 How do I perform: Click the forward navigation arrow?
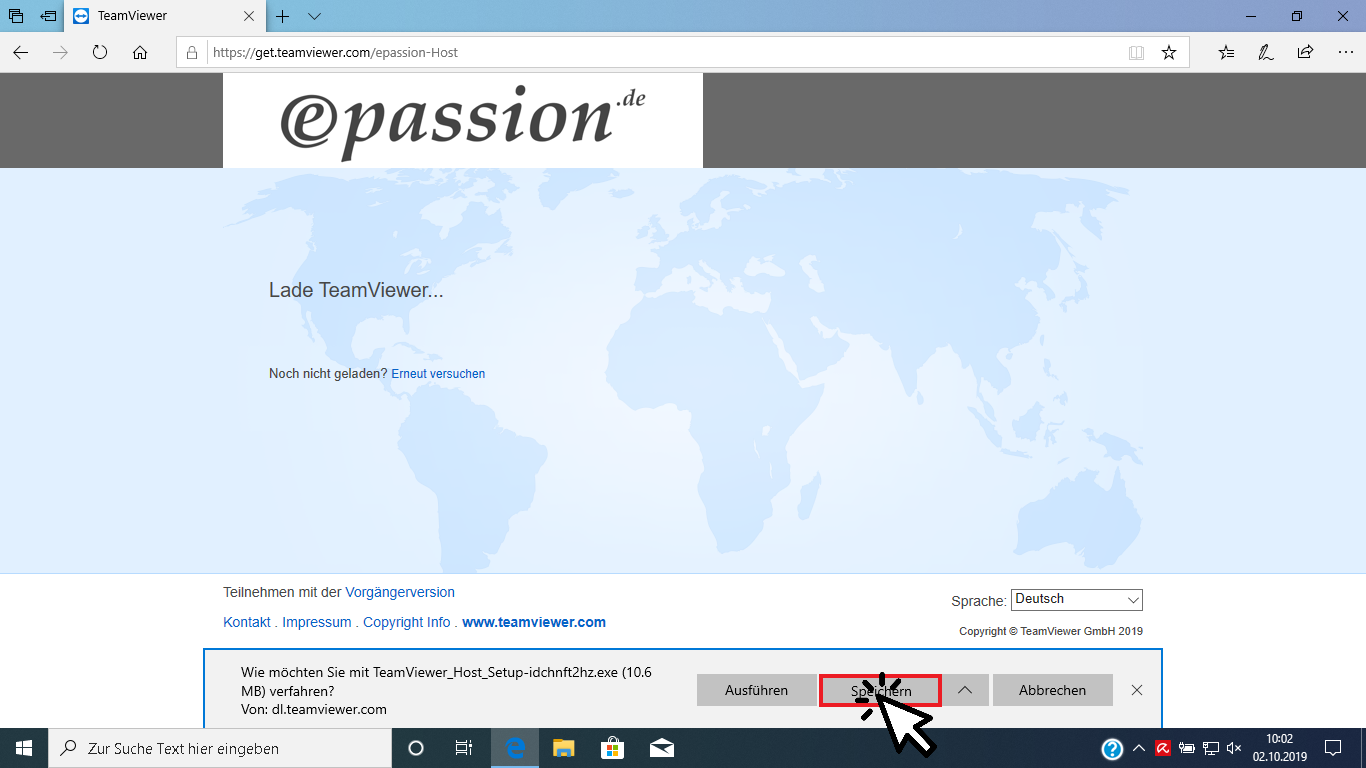click(x=60, y=52)
